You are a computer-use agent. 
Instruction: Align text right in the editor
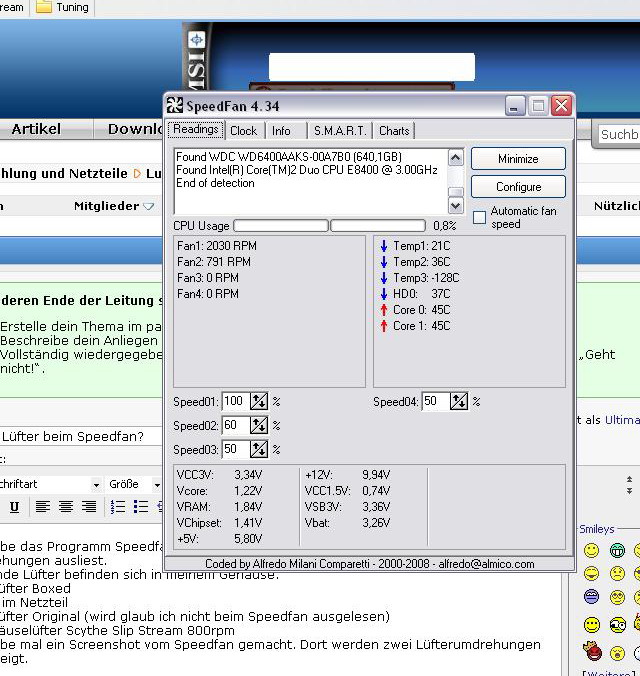point(89,507)
